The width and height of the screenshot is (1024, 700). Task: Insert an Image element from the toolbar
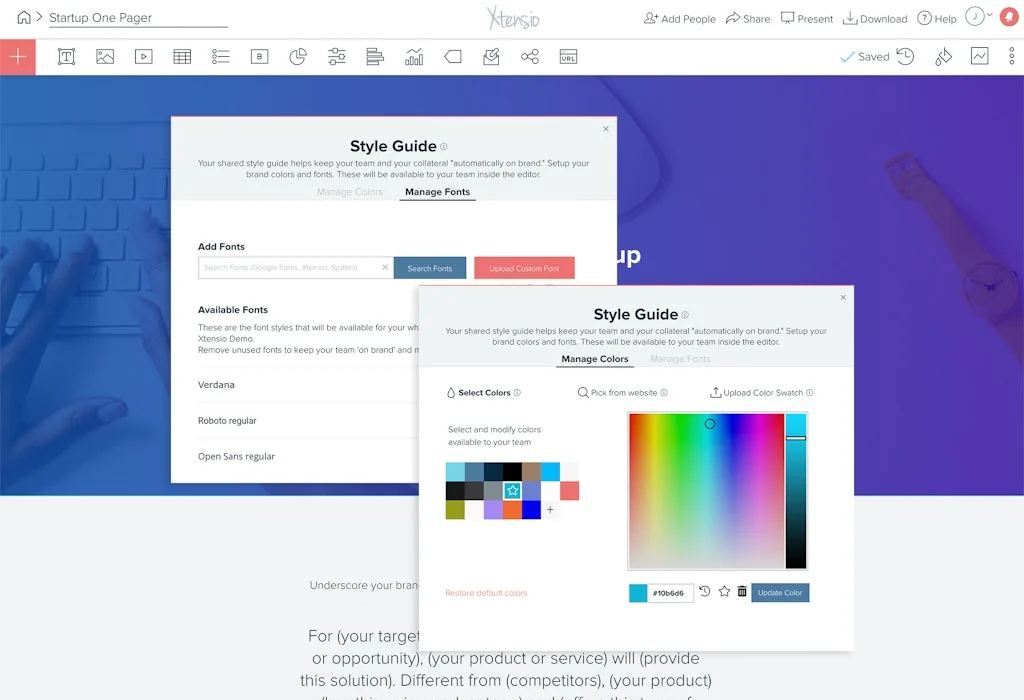pos(105,56)
